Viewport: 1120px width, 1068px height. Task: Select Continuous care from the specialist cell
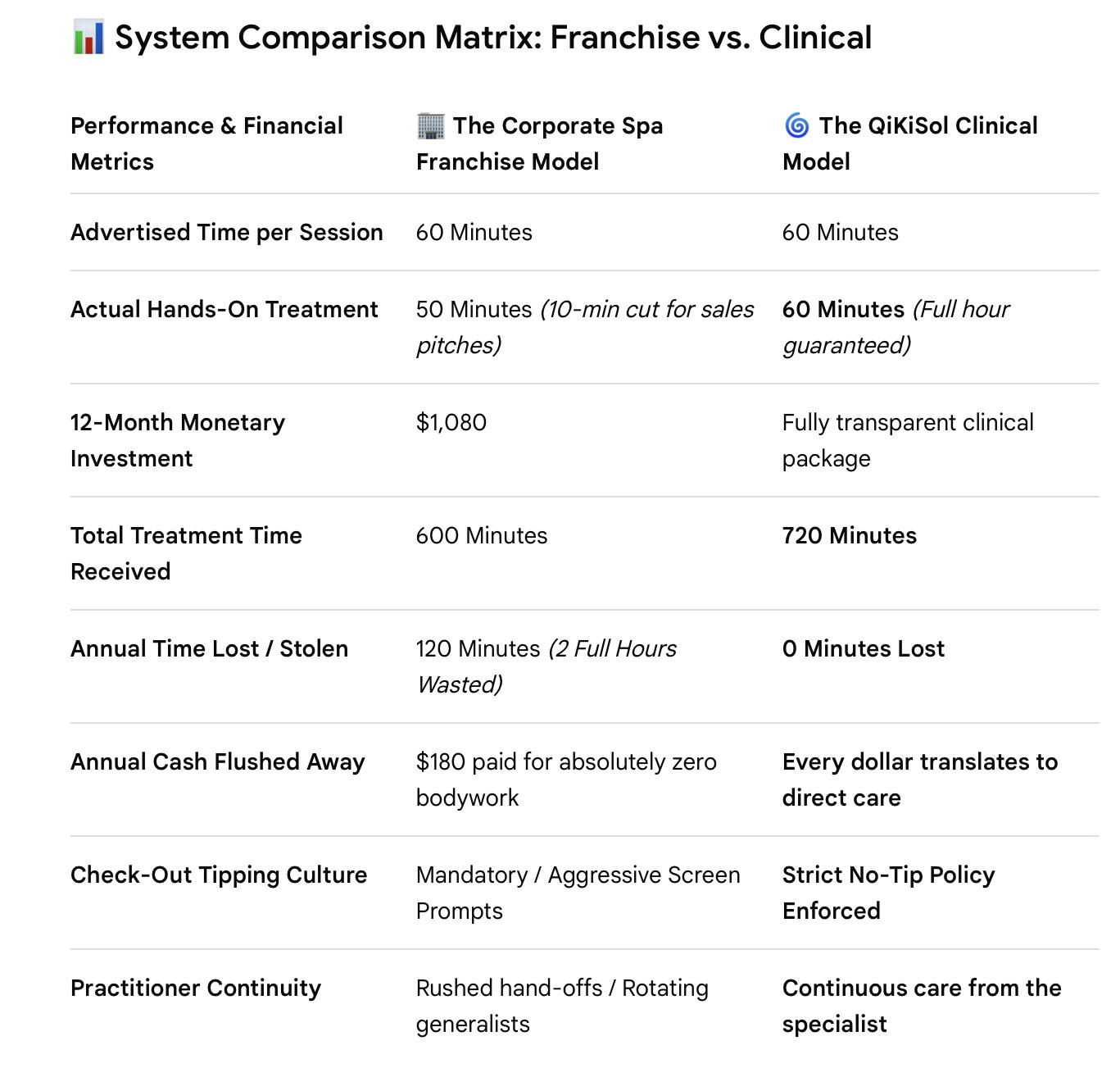coord(922,1006)
